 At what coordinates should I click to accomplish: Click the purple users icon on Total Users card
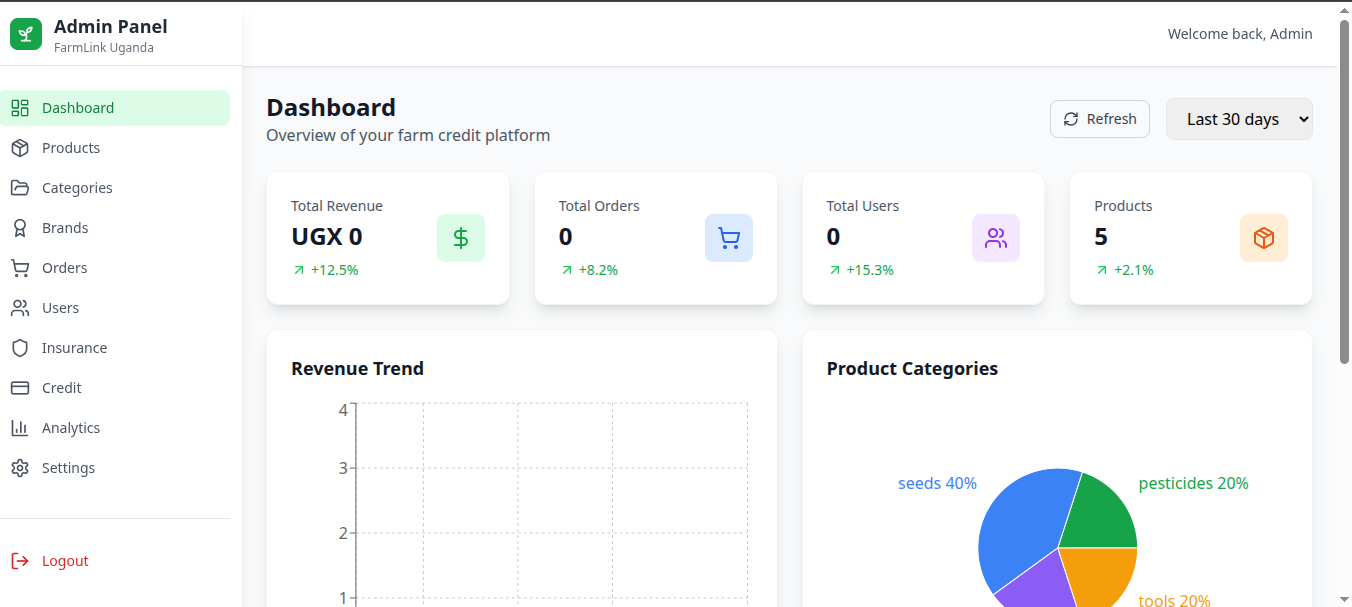coord(996,238)
